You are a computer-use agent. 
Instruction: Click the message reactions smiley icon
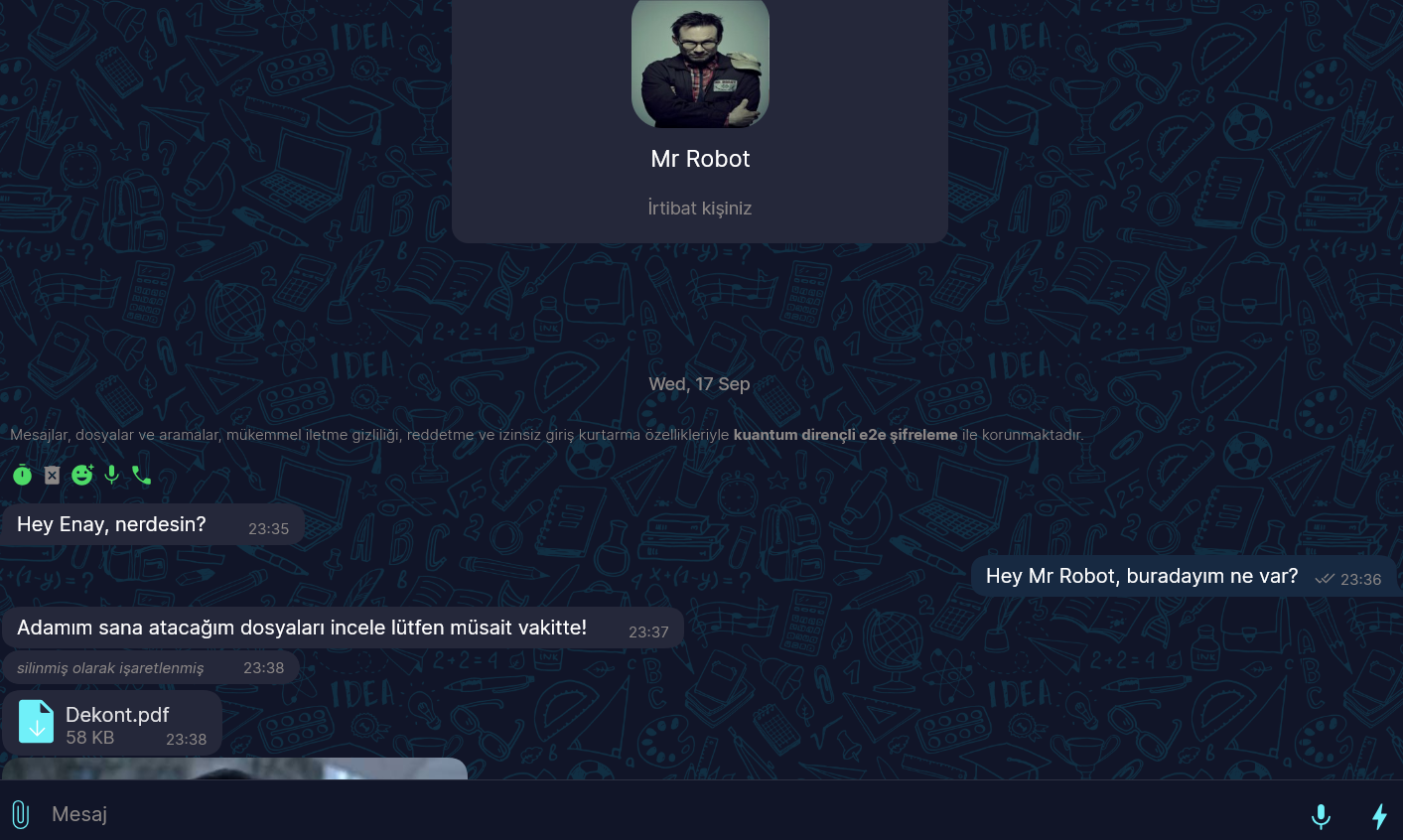(x=82, y=475)
